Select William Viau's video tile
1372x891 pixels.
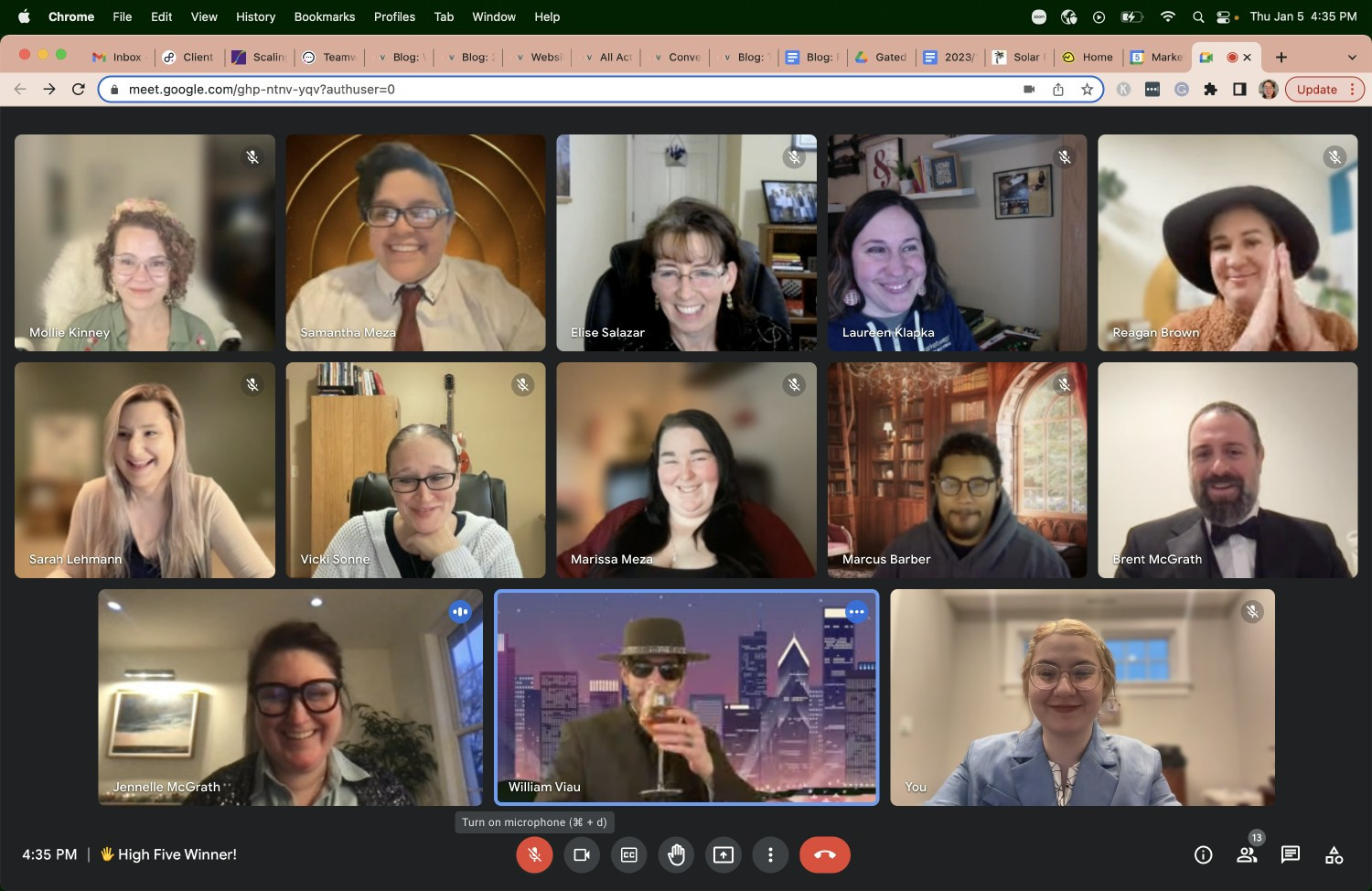[x=687, y=697]
